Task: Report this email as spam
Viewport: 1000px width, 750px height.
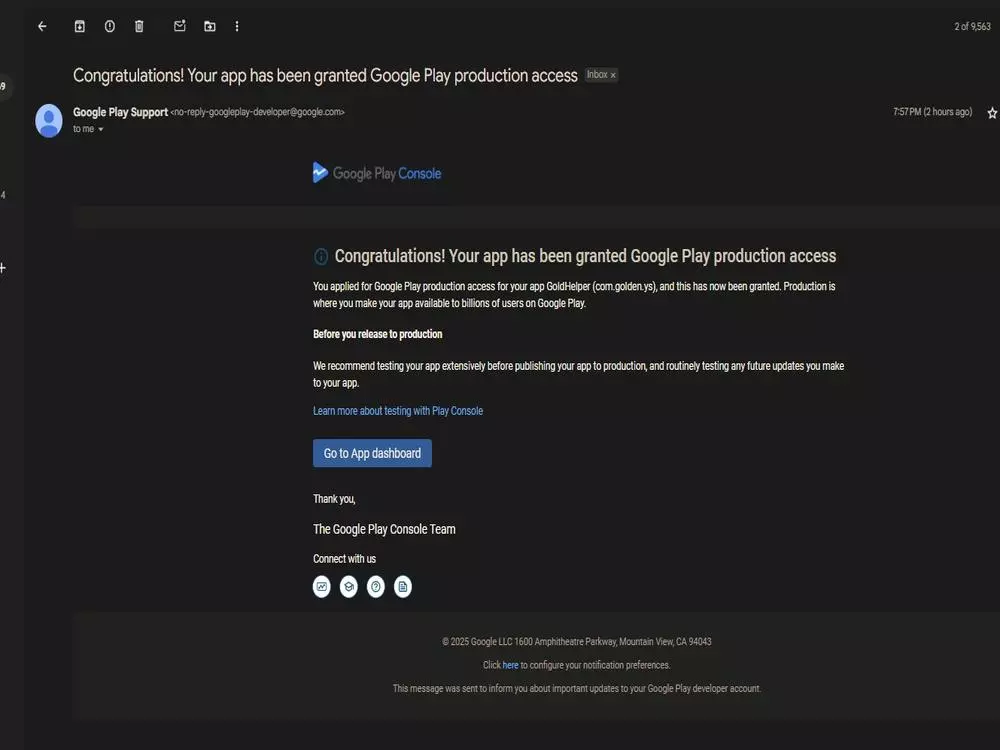Action: pyautogui.click(x=109, y=26)
